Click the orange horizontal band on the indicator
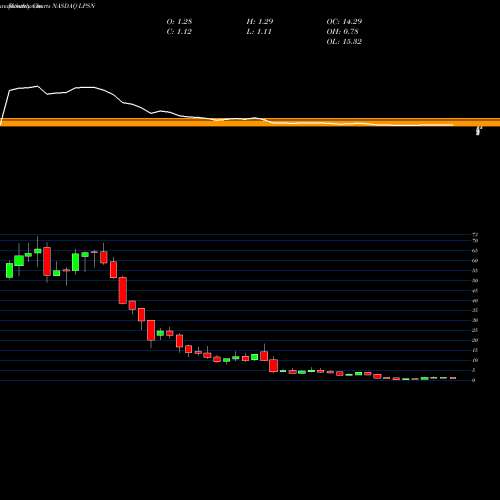This screenshot has width=500, height=500. click(x=250, y=122)
